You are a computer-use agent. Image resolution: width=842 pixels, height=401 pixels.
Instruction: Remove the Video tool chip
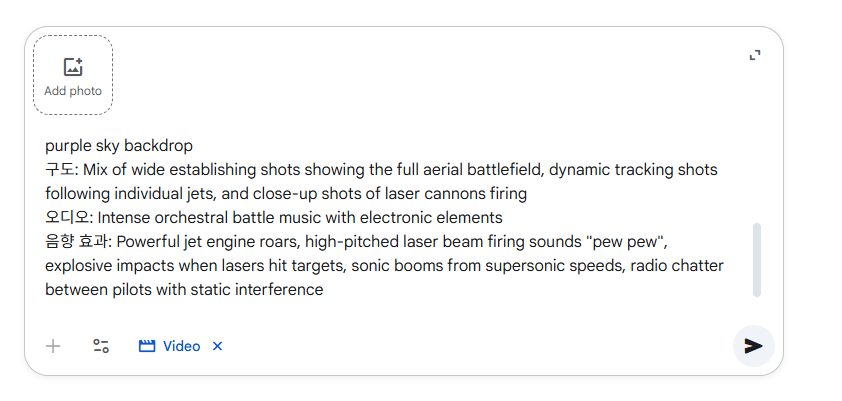point(217,346)
